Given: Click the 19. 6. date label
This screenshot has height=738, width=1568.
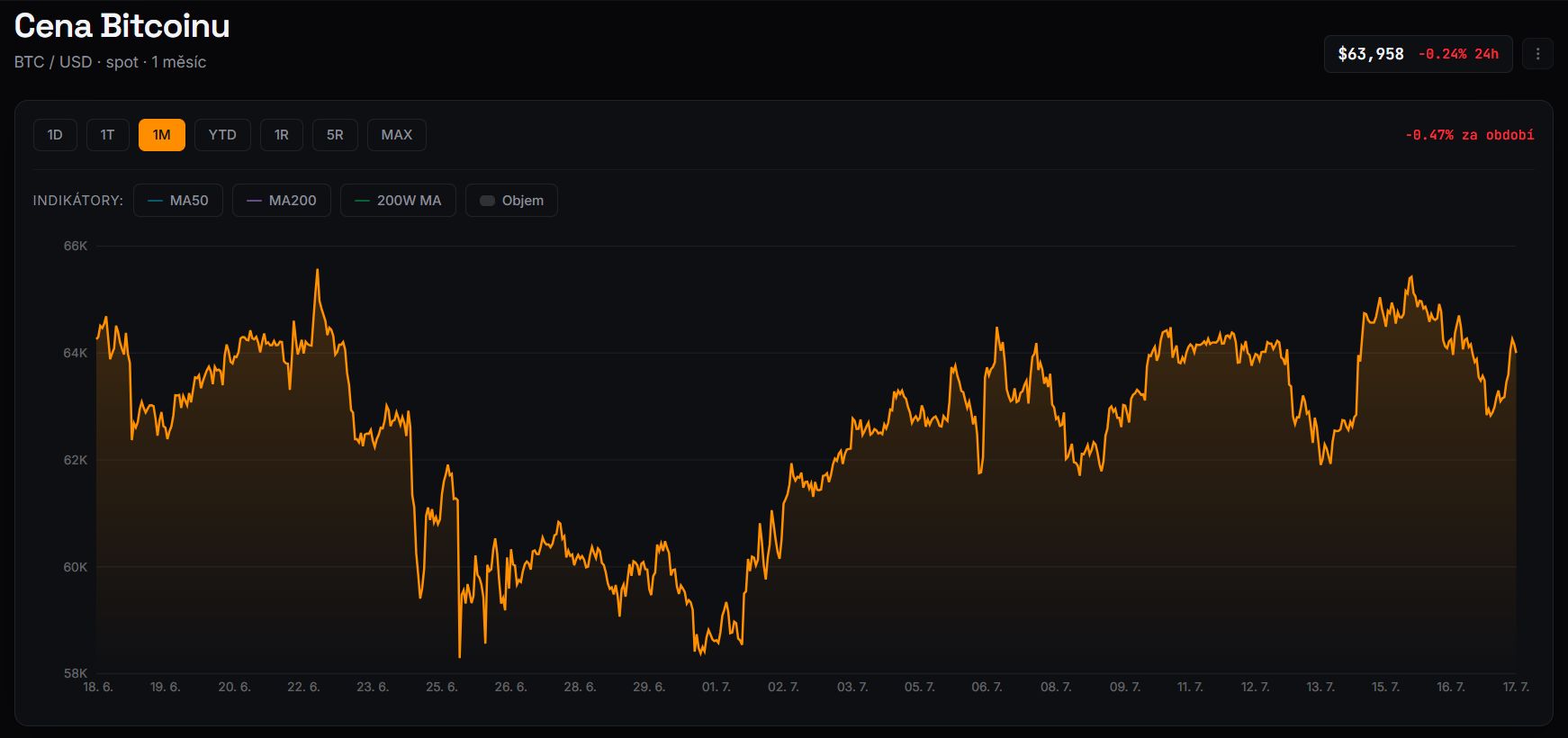Looking at the screenshot, I should [x=166, y=687].
